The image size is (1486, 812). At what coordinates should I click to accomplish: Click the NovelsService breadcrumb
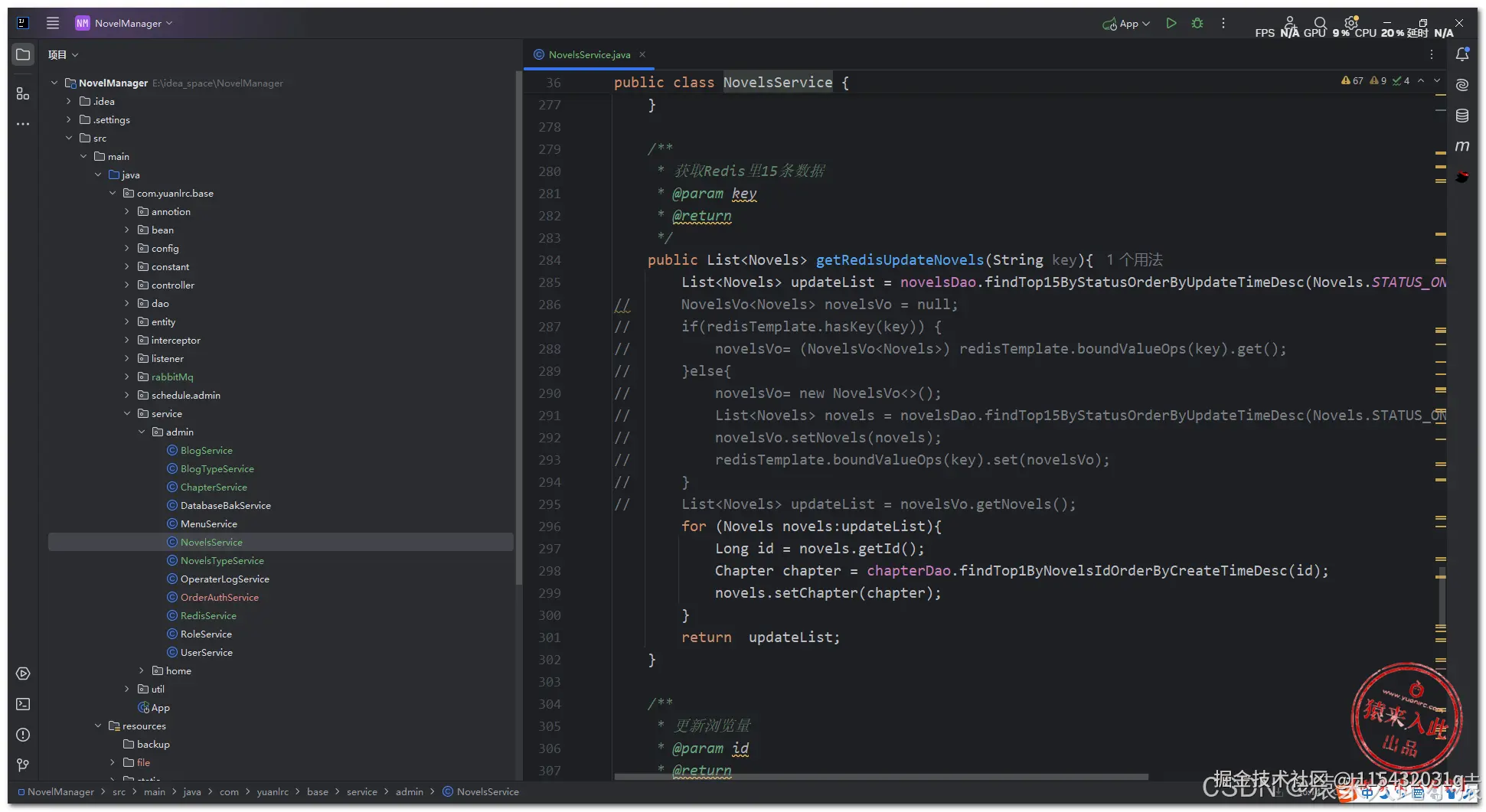[x=488, y=791]
